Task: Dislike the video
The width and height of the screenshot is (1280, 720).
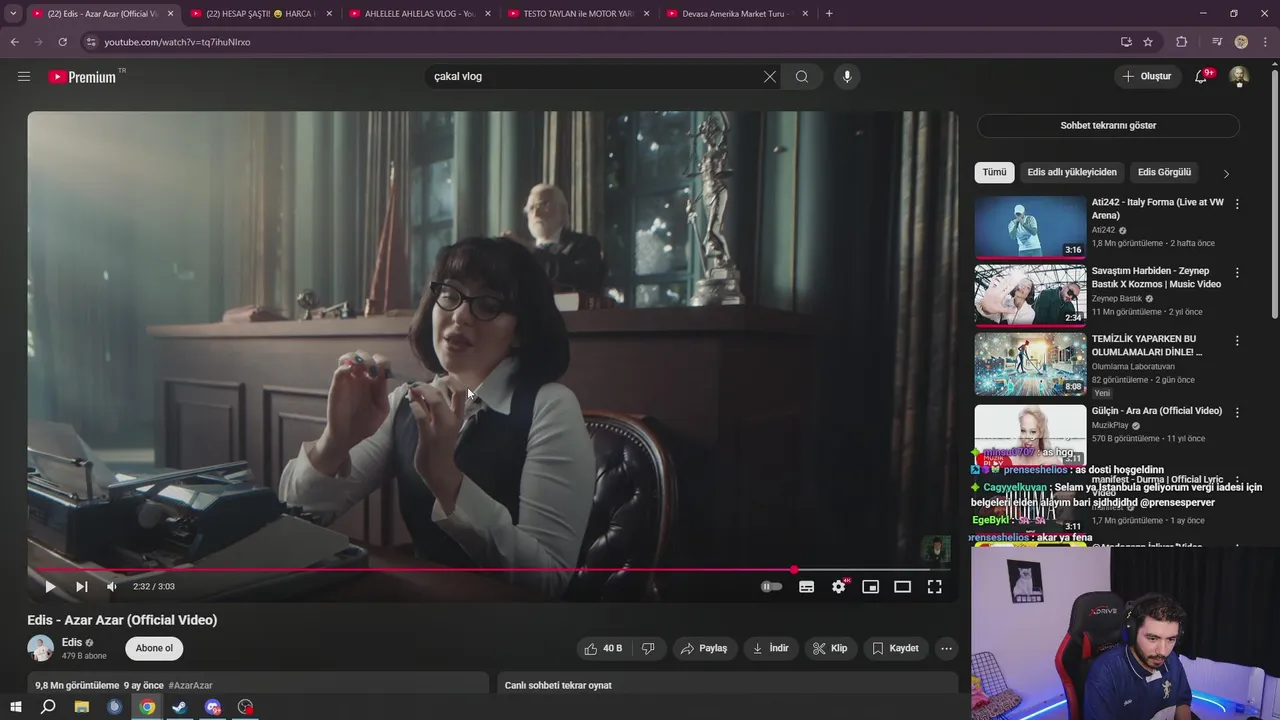Action: 648,648
